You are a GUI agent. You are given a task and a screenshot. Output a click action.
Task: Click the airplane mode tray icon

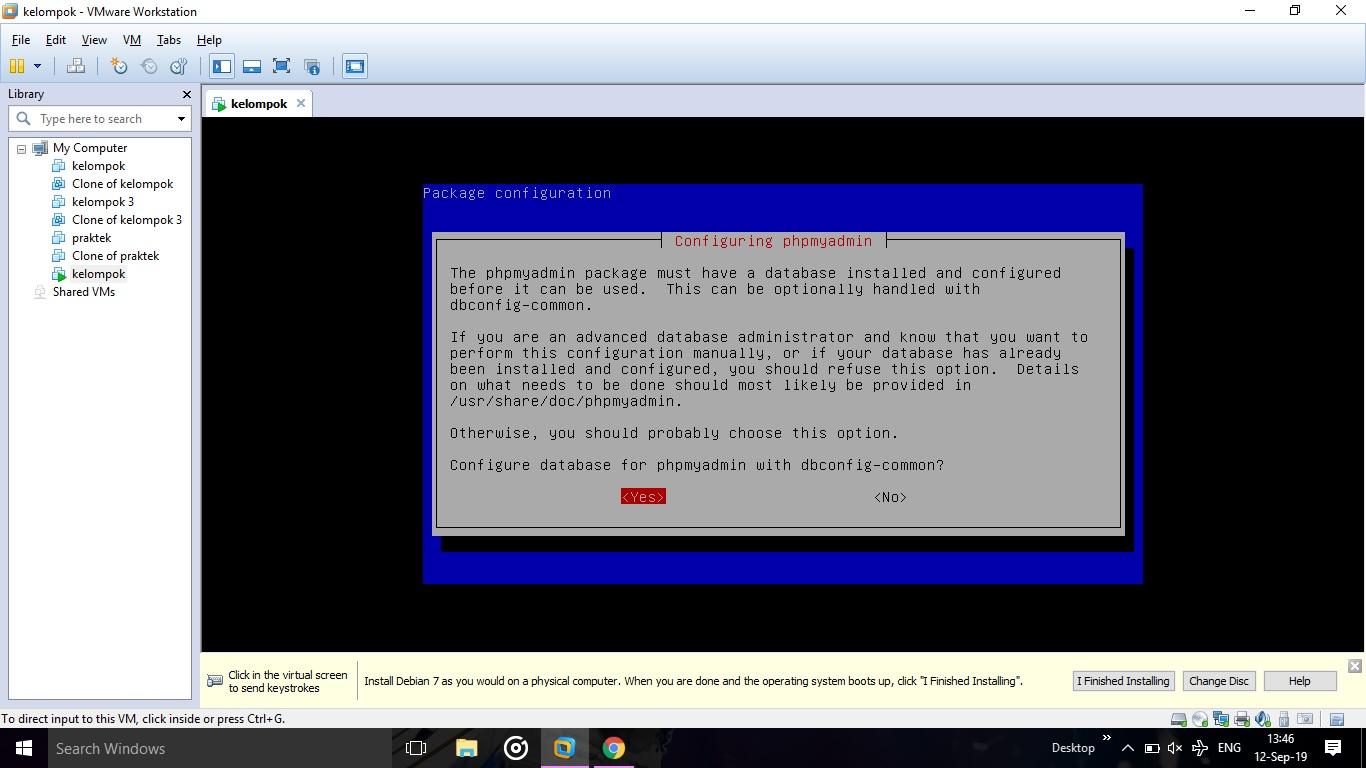(1200, 748)
